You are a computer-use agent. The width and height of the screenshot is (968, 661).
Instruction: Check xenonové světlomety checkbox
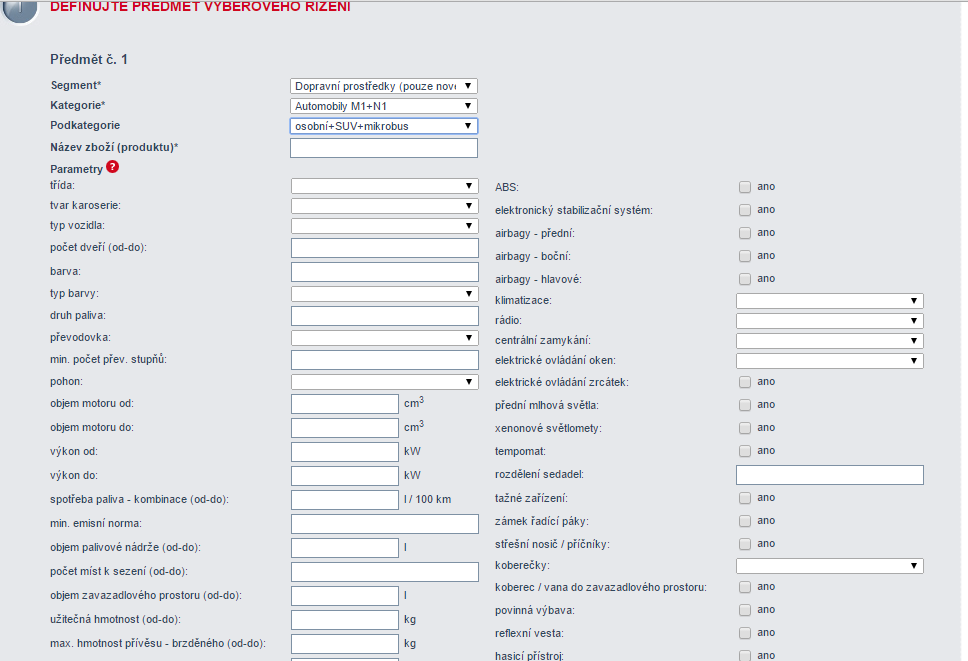coord(745,428)
